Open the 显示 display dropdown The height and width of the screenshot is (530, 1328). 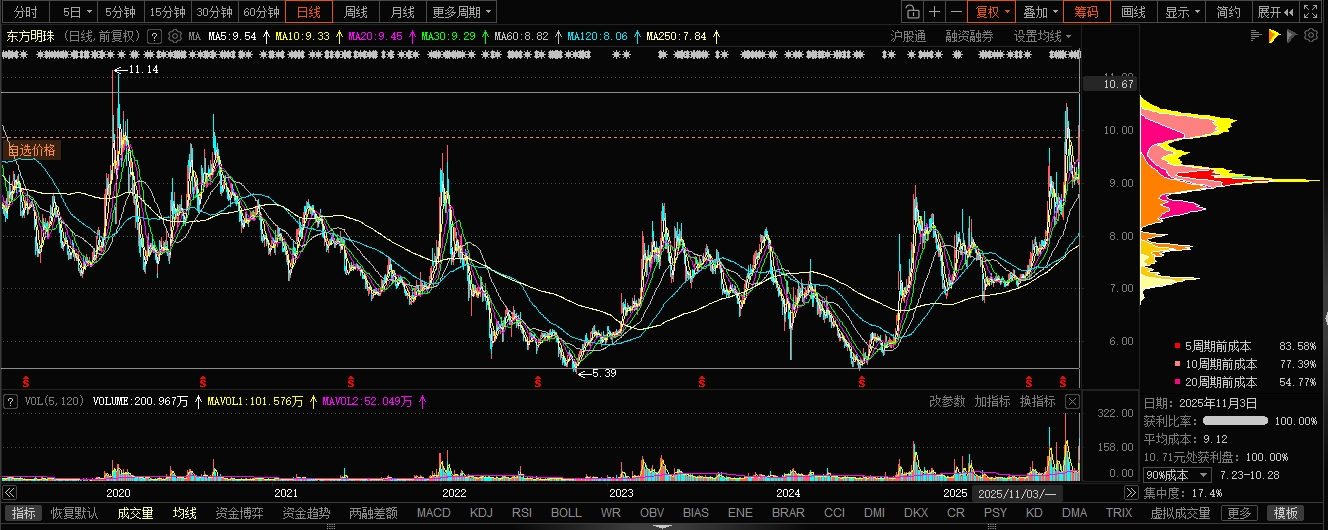[1182, 12]
